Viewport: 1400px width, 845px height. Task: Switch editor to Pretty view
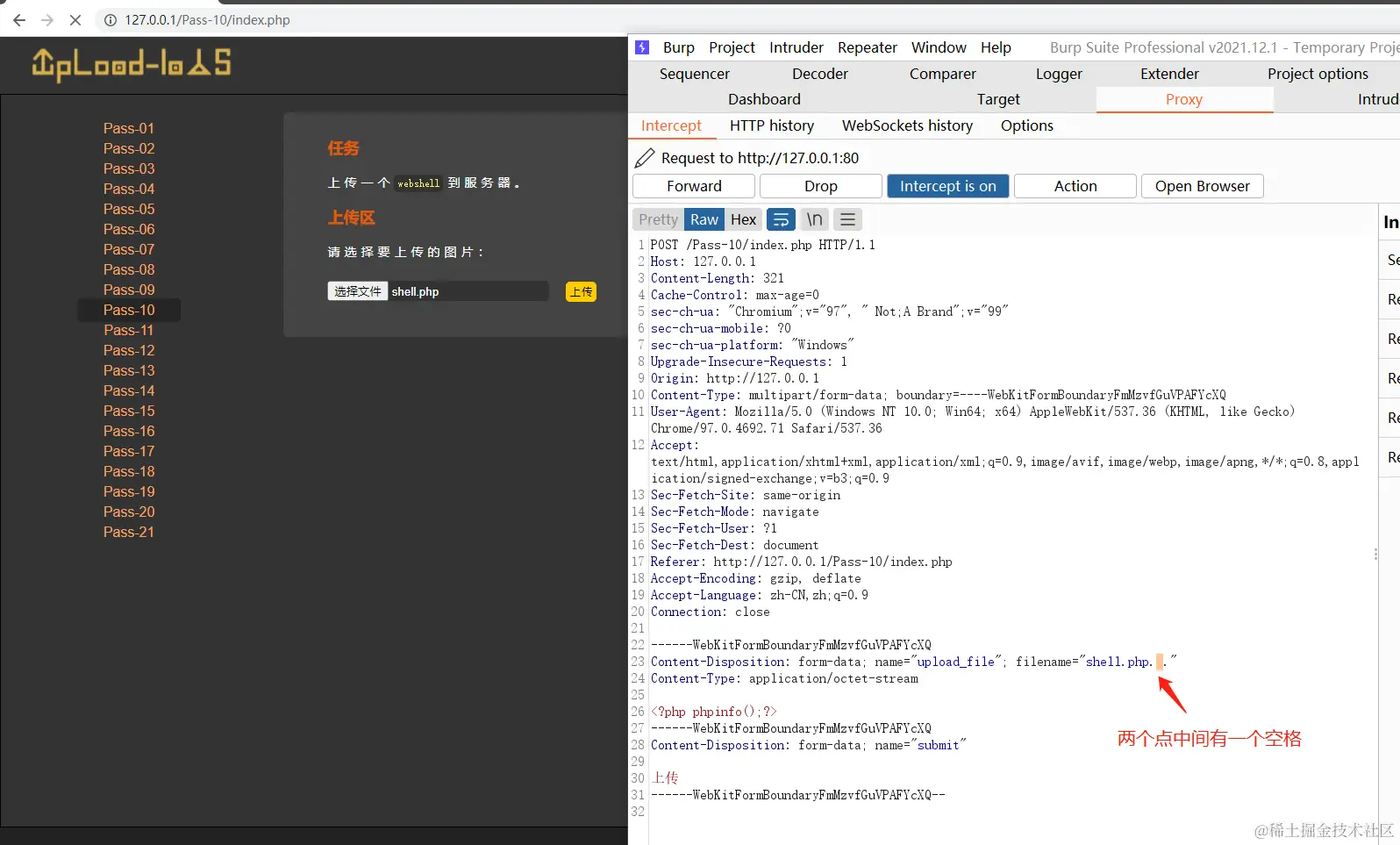(658, 219)
